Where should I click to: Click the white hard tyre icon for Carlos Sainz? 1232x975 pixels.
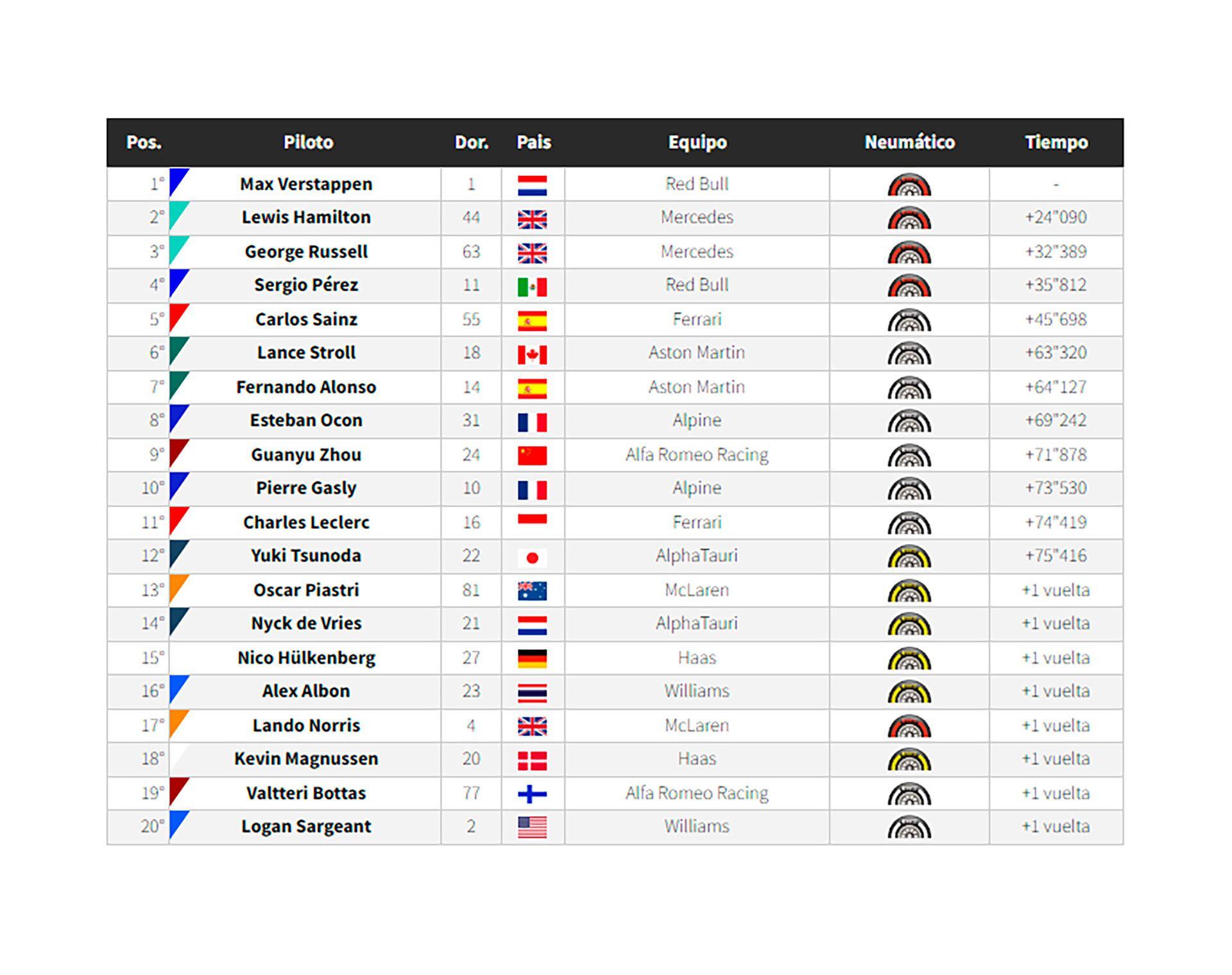(x=909, y=320)
